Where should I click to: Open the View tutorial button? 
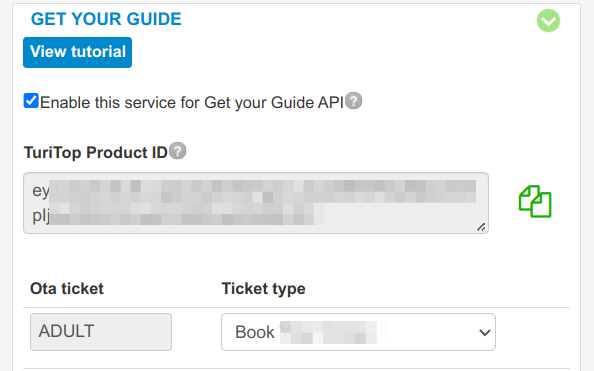point(78,52)
